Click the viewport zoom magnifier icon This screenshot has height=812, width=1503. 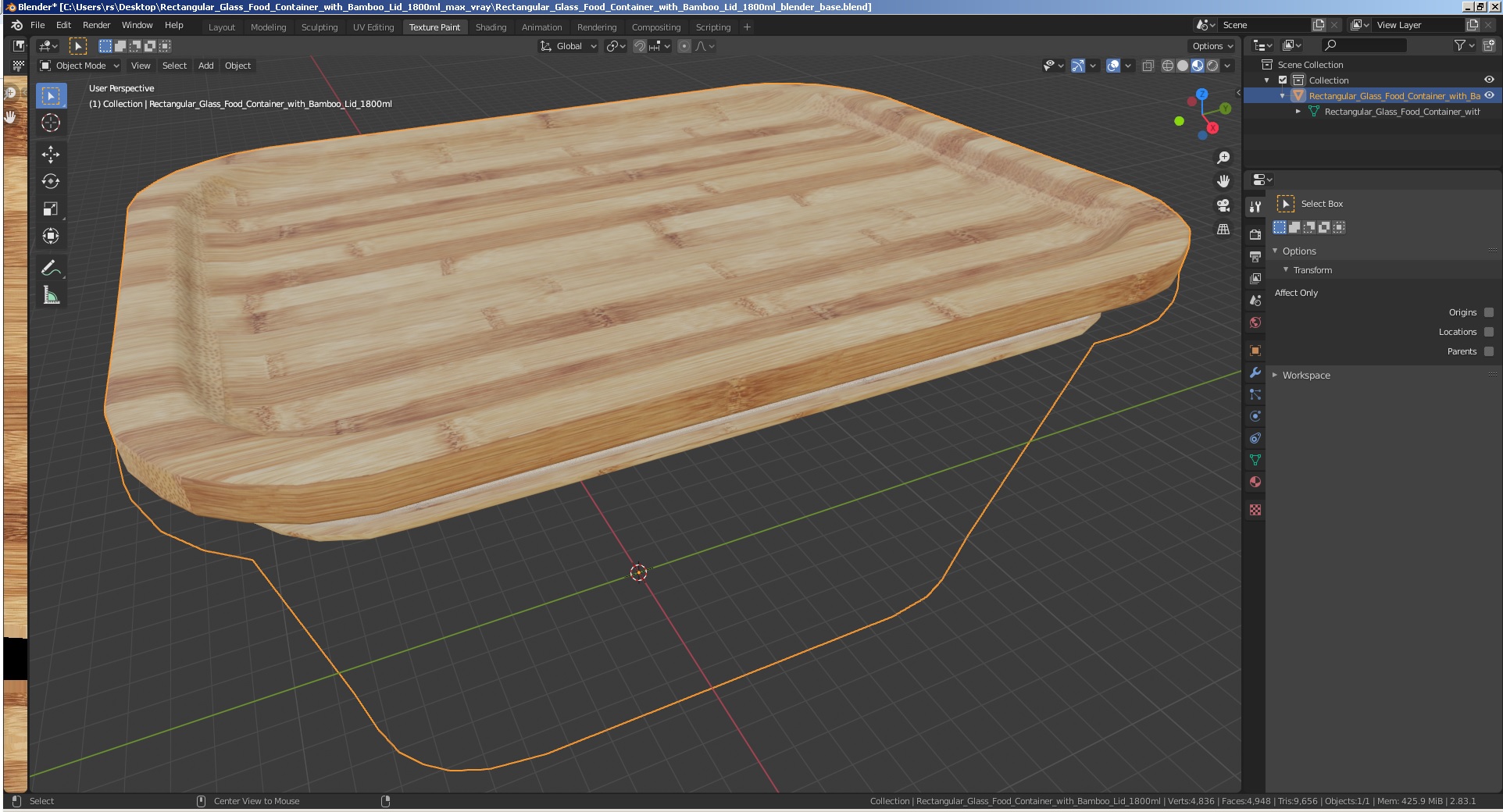pyautogui.click(x=1223, y=158)
